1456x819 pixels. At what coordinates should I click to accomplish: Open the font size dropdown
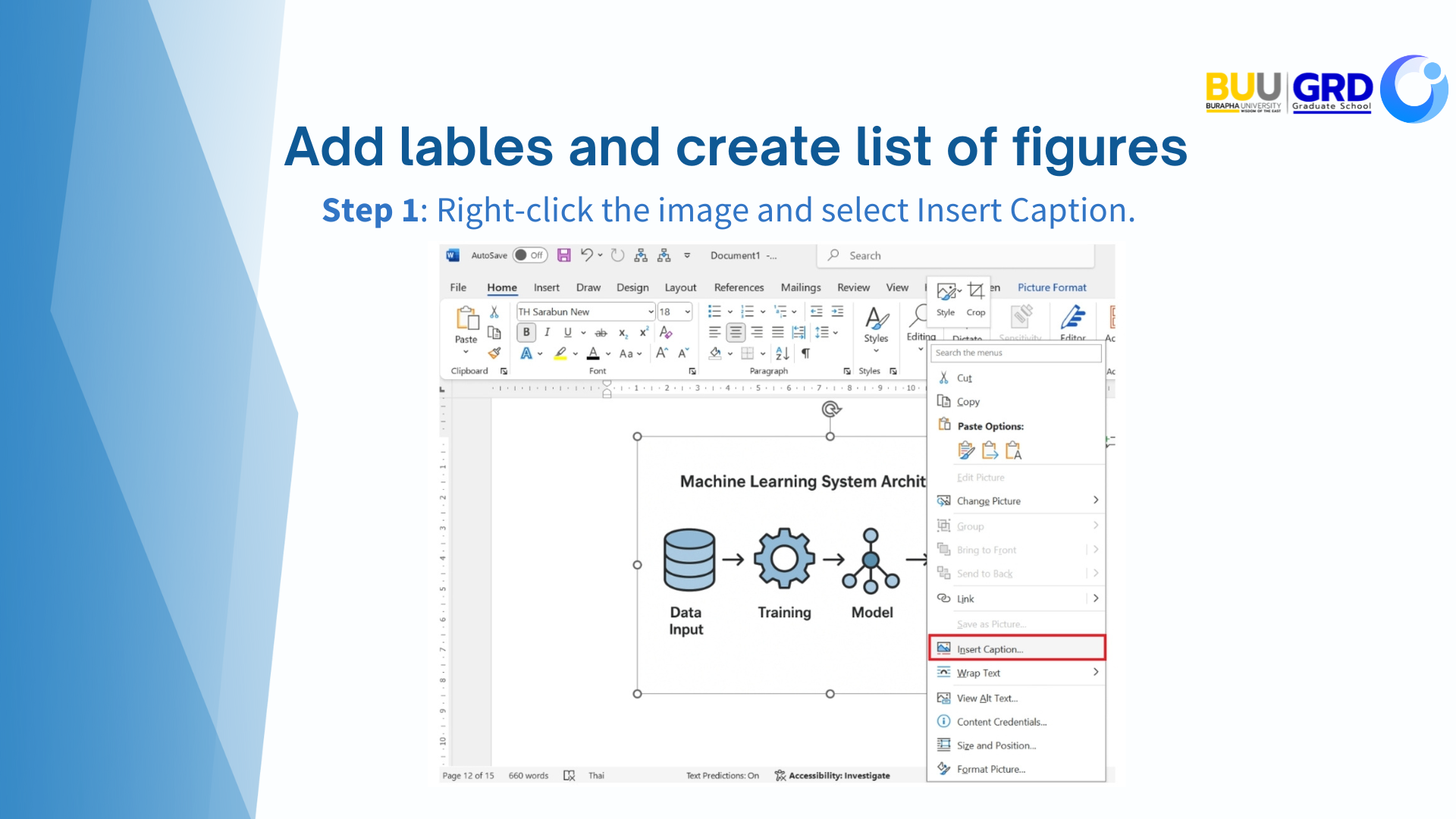[x=687, y=312]
